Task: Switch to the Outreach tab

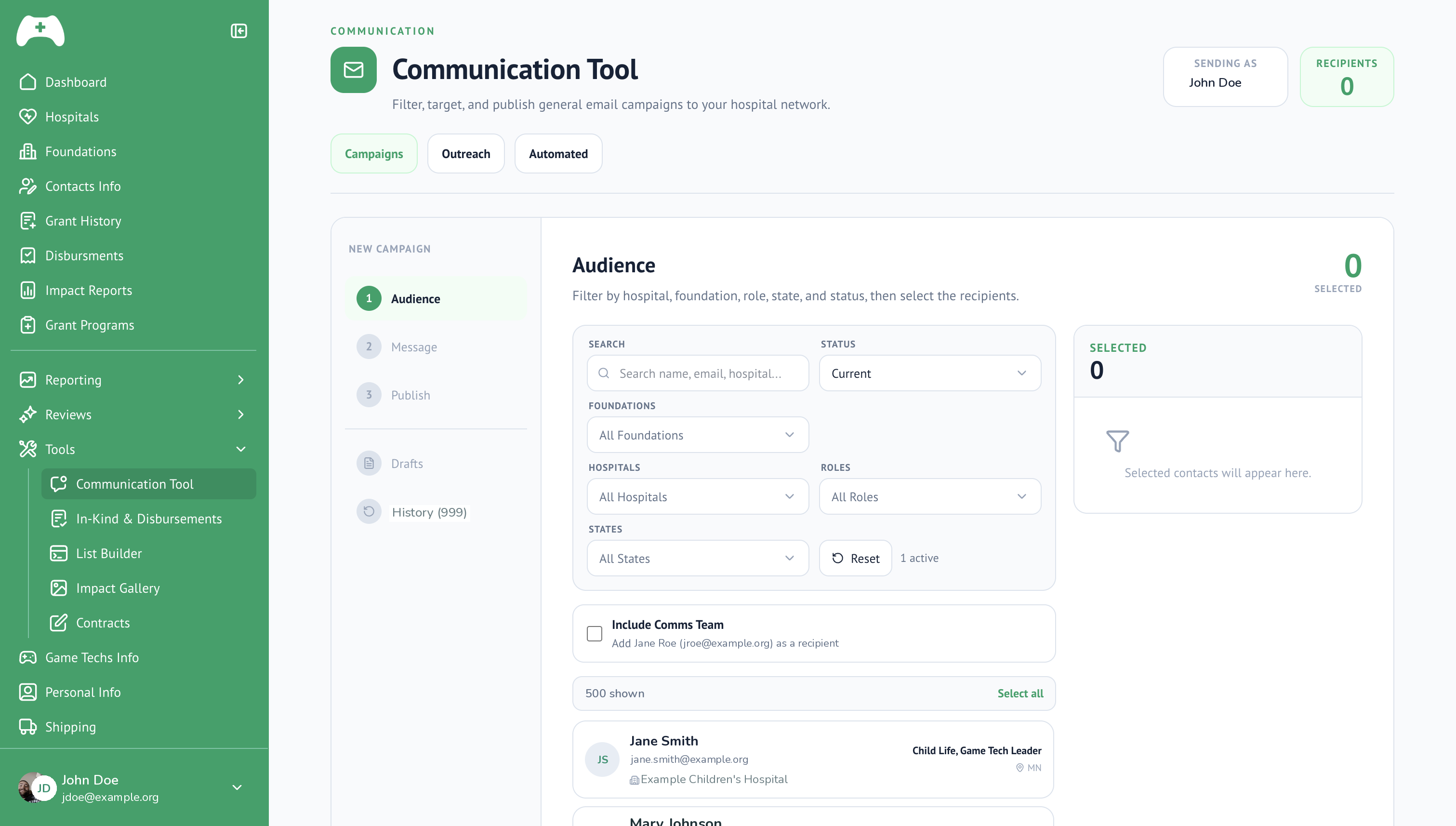Action: [466, 154]
